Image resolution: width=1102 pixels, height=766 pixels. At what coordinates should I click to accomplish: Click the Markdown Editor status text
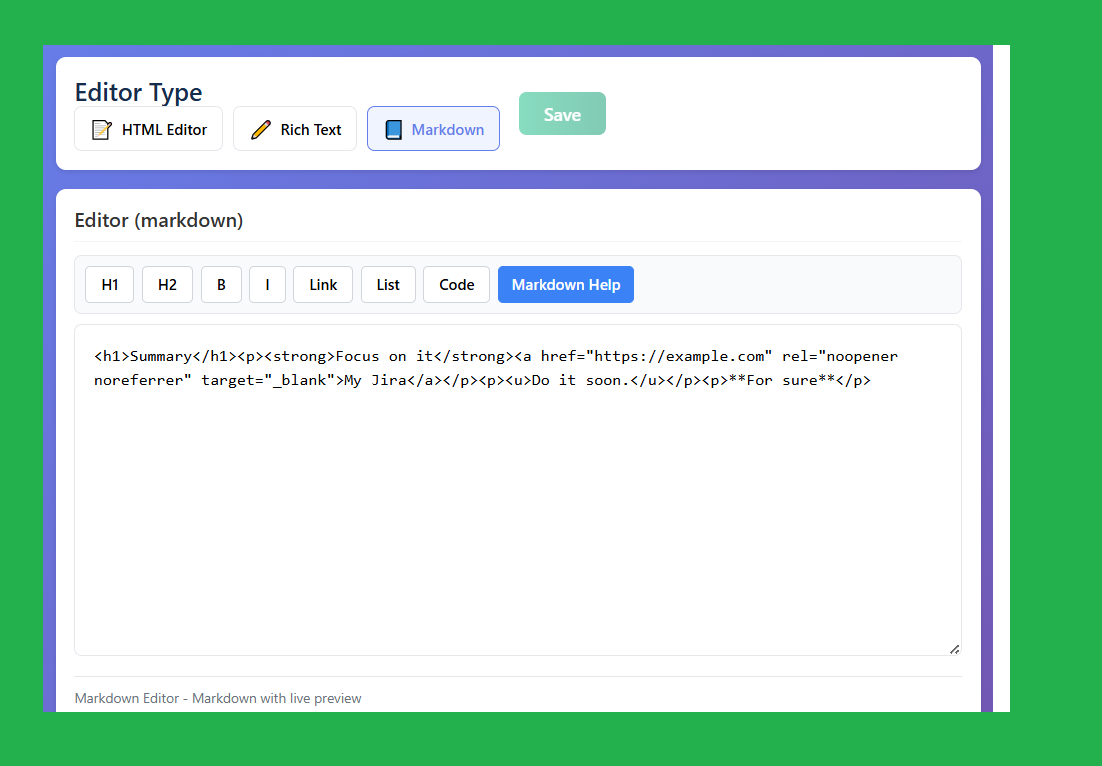[x=218, y=698]
